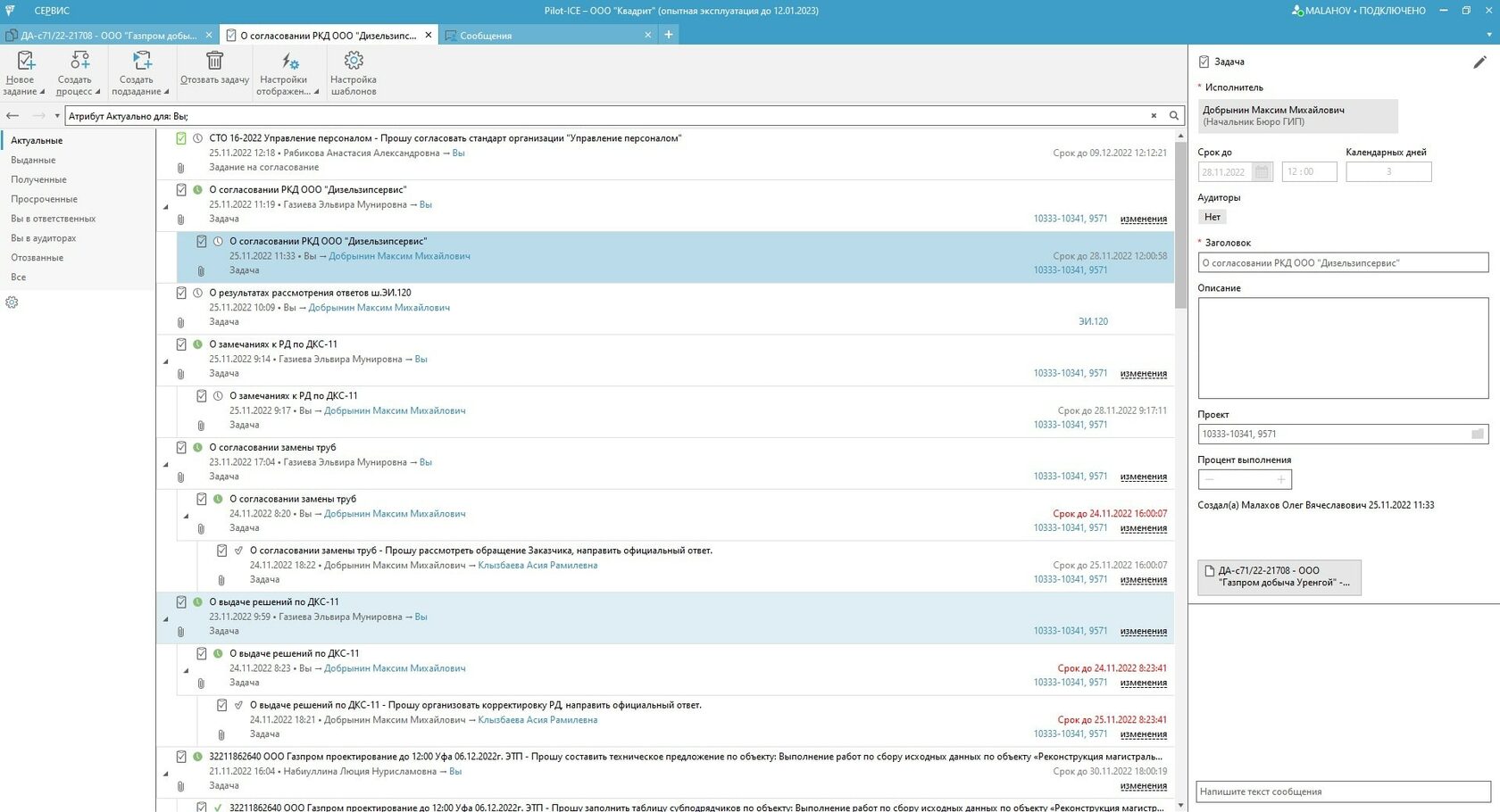Viewport: 1500px width, 812px height.
Task: Click clock status icon of СТО 16-2022 row
Action: click(x=197, y=138)
